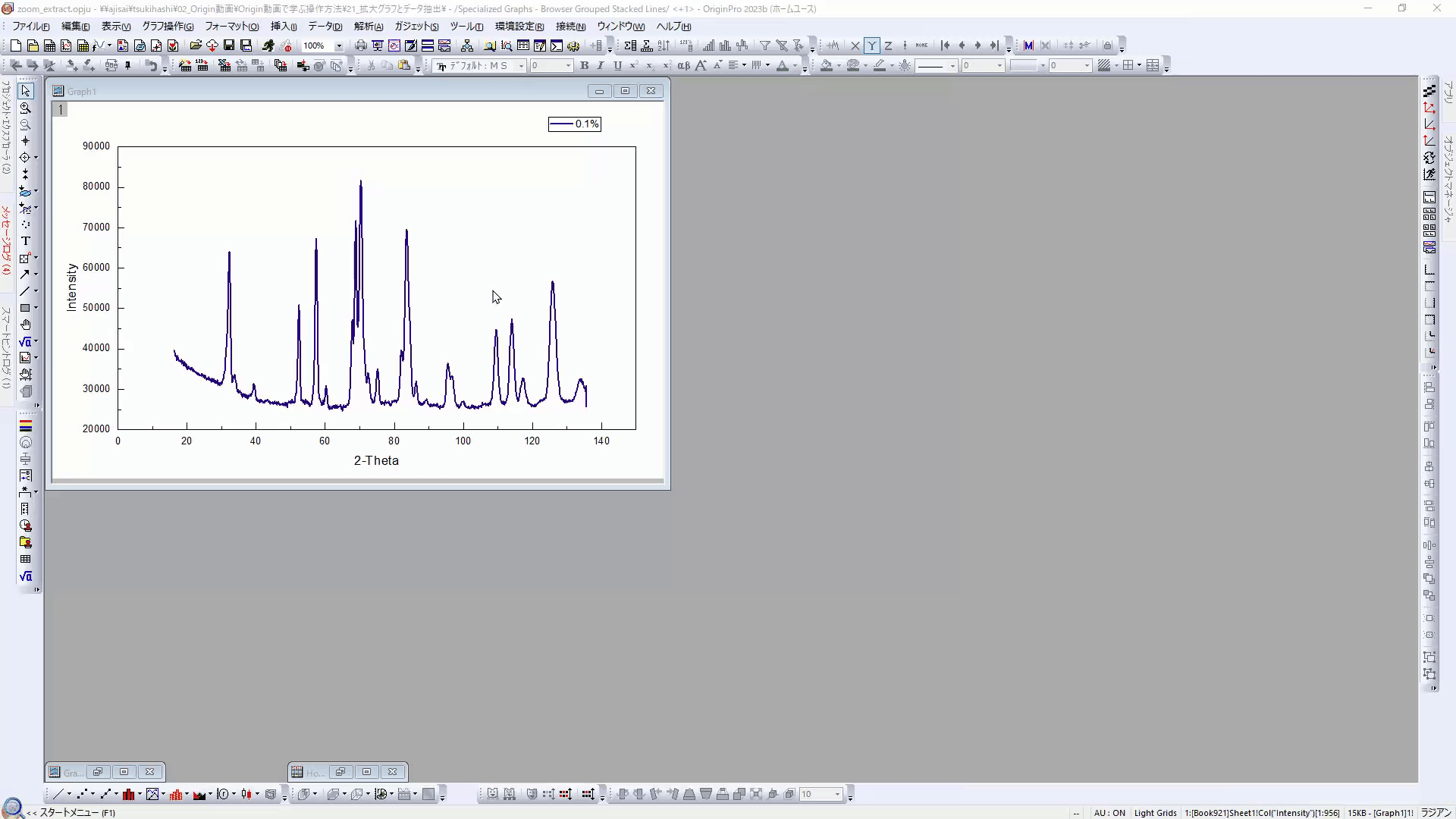Open the フォーマット menu
1456x819 pixels.
(x=231, y=27)
